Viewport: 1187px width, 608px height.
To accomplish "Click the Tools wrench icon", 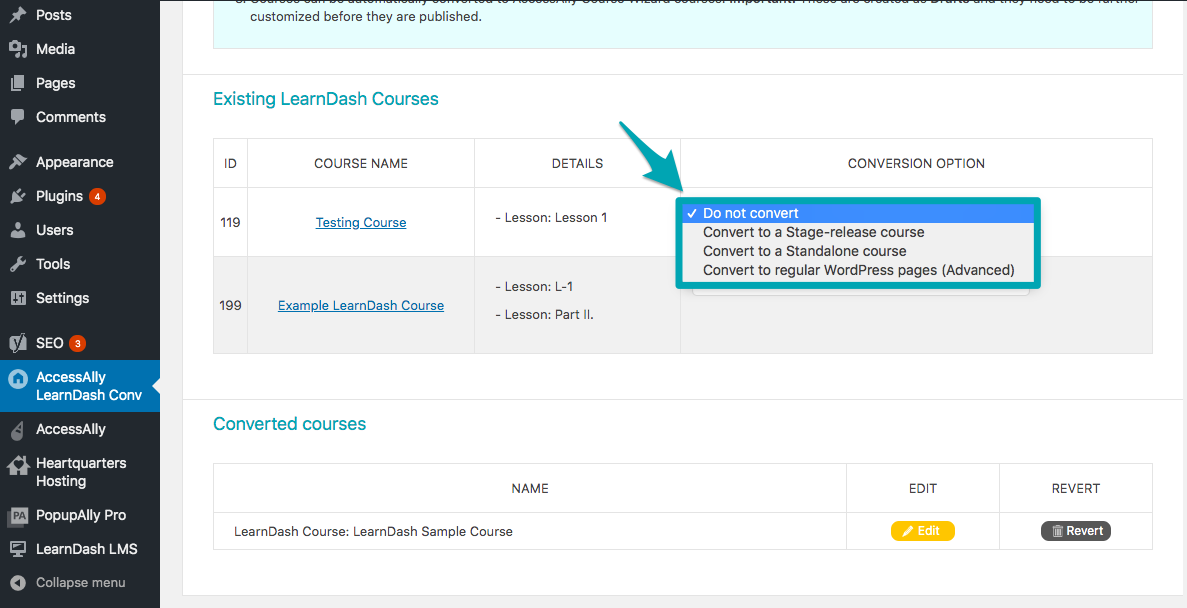I will click(18, 264).
